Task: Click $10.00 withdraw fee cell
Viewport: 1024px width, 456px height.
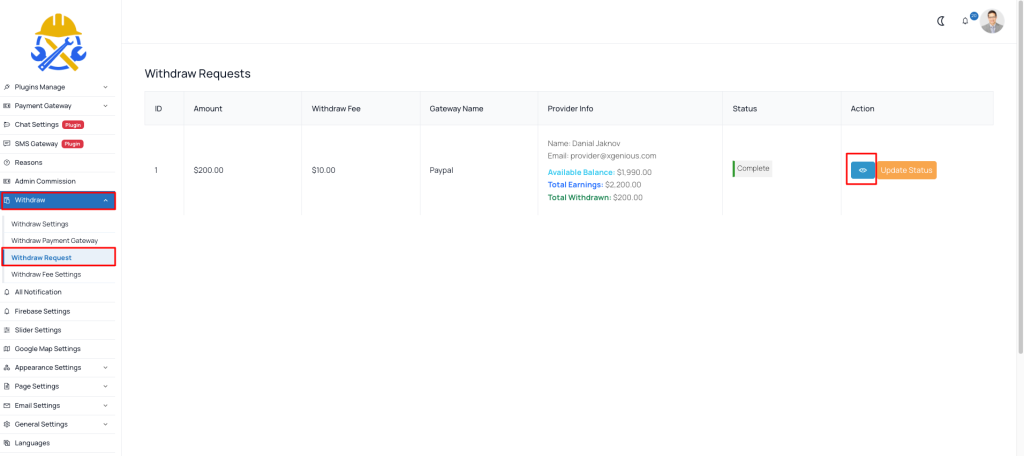Action: [x=323, y=170]
